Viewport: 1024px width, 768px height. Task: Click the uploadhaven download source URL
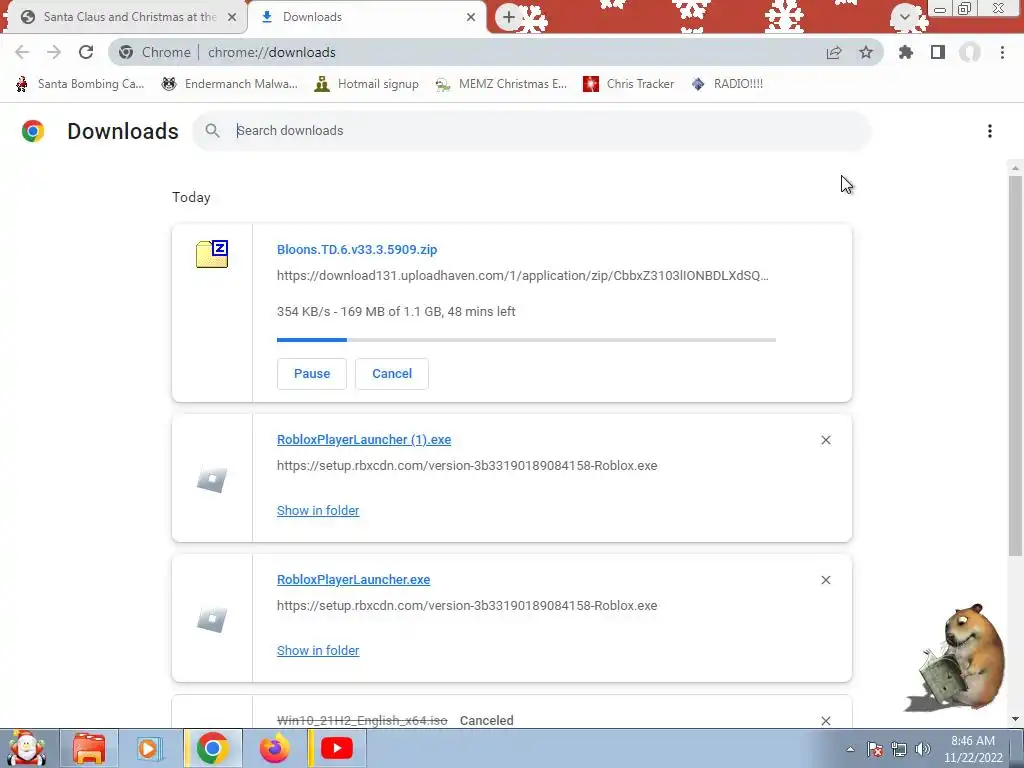coord(522,276)
